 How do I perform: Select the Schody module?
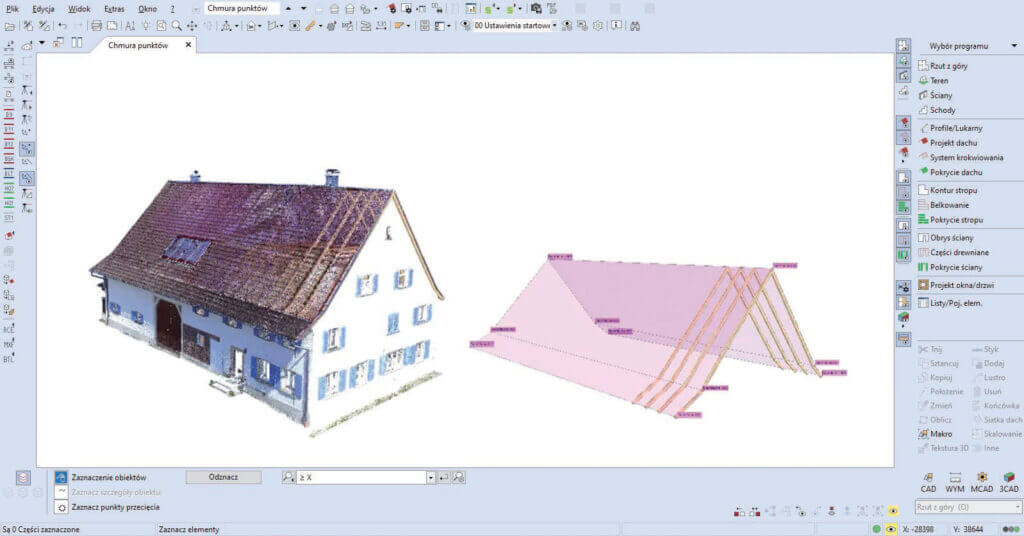936,110
